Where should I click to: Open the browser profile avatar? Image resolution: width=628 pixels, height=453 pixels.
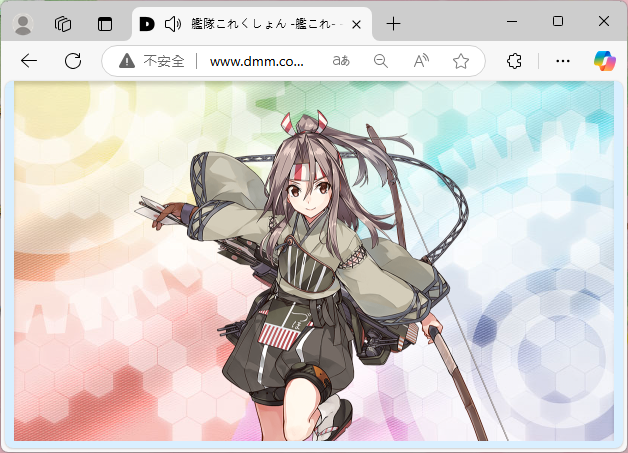23,24
